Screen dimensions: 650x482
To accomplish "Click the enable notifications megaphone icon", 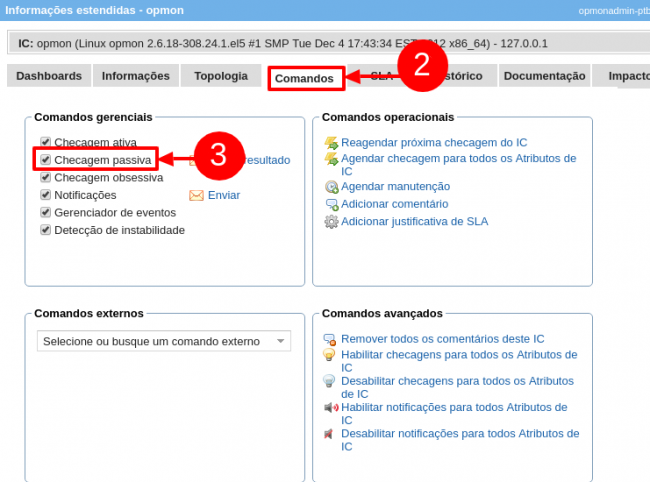I will click(329, 408).
